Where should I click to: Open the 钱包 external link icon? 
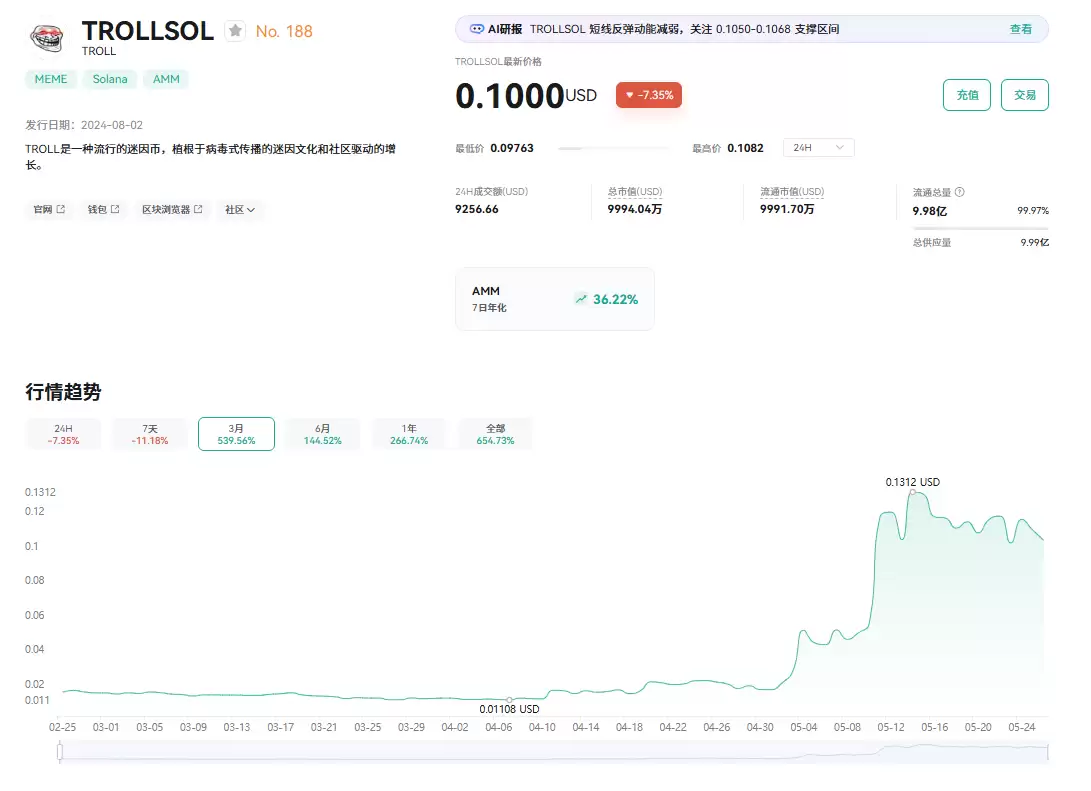115,209
